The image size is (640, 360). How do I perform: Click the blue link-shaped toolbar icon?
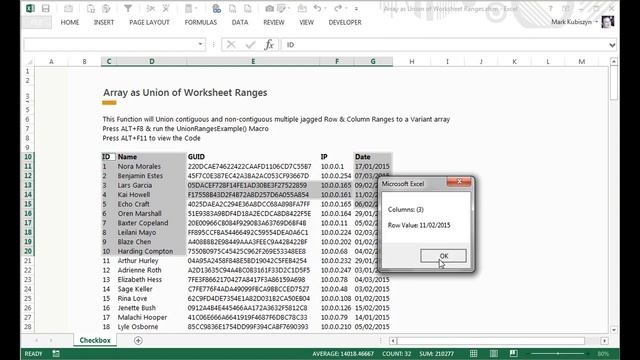click(x=217, y=8)
